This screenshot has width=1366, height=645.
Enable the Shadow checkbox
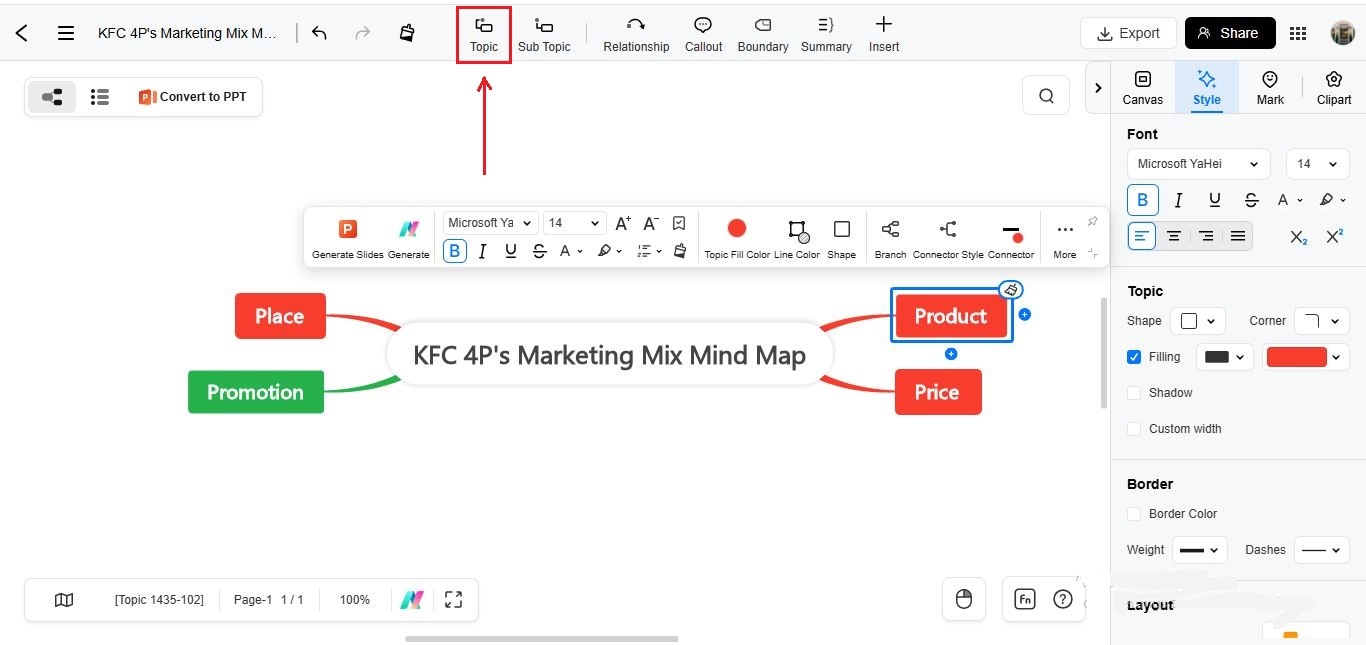(x=1134, y=393)
